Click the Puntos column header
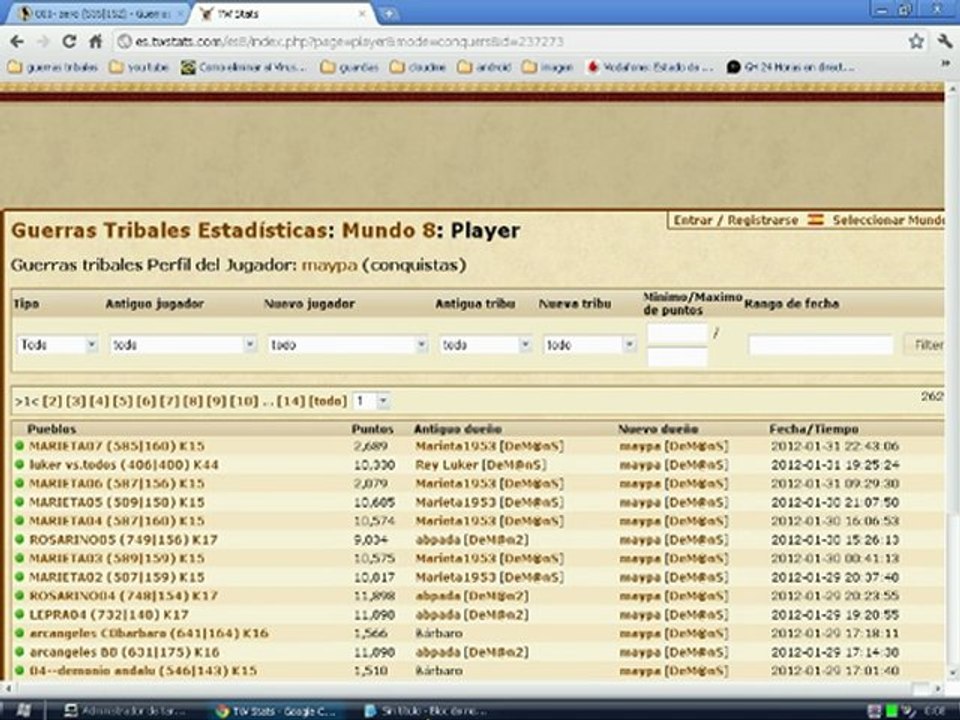The height and width of the screenshot is (720, 960). point(372,429)
